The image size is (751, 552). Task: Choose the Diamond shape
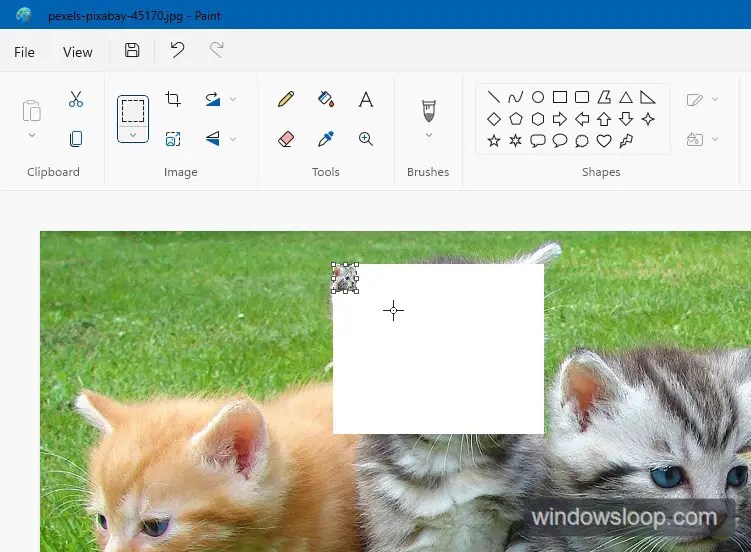tap(493, 119)
